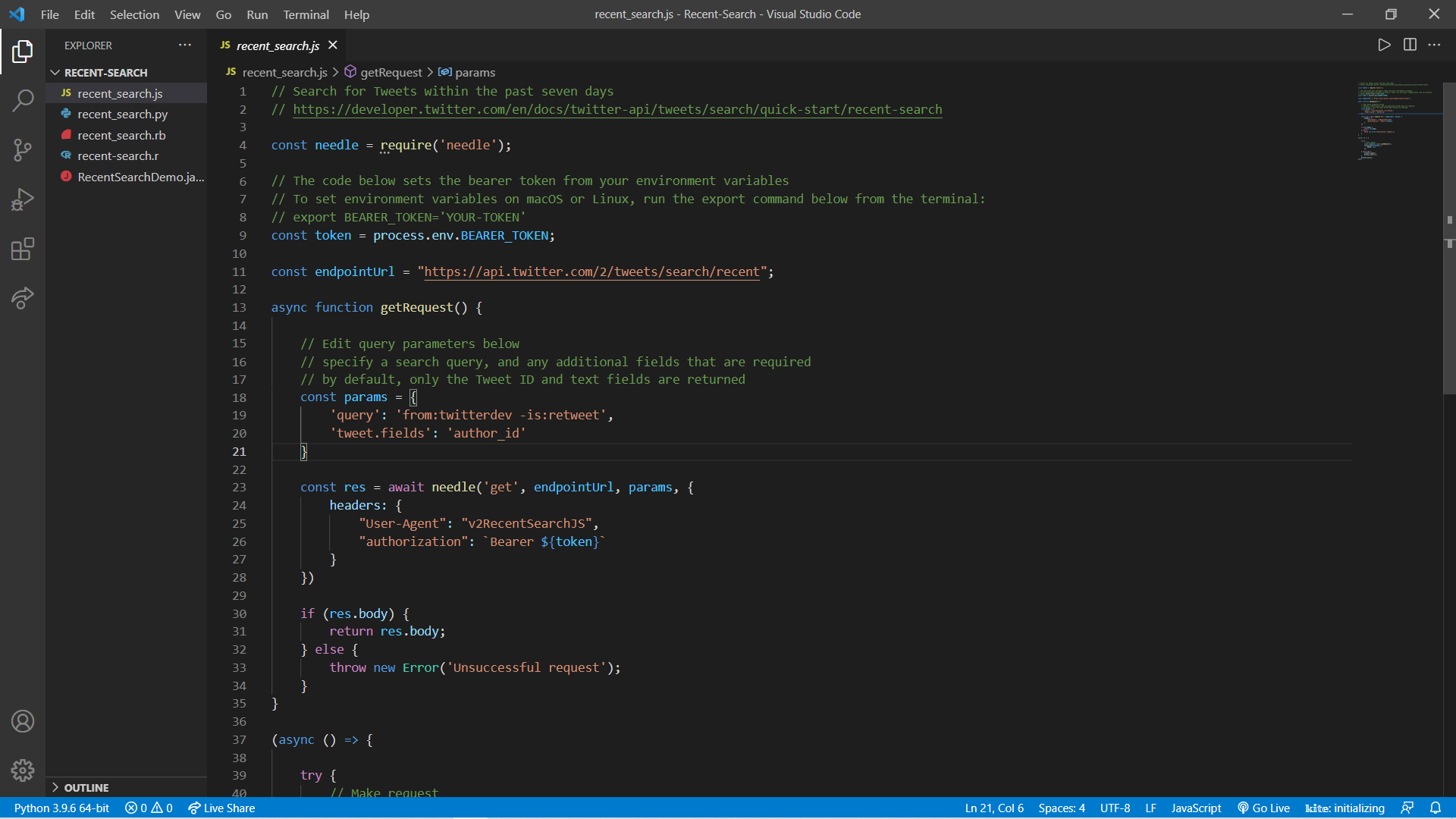Image resolution: width=1456 pixels, height=819 pixels.
Task: Open the Source Control view
Action: pyautogui.click(x=23, y=149)
